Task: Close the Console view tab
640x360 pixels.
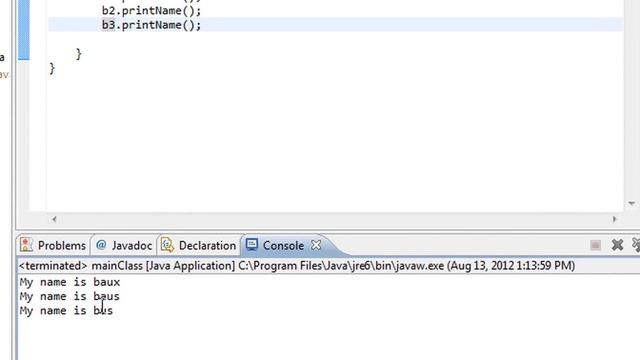Action: coord(316,245)
